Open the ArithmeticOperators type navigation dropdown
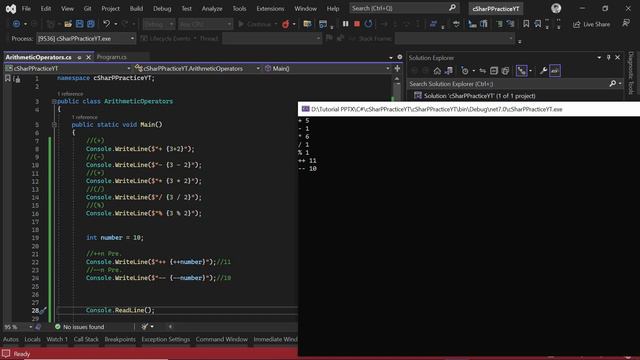This screenshot has width=640, height=360. [198, 69]
